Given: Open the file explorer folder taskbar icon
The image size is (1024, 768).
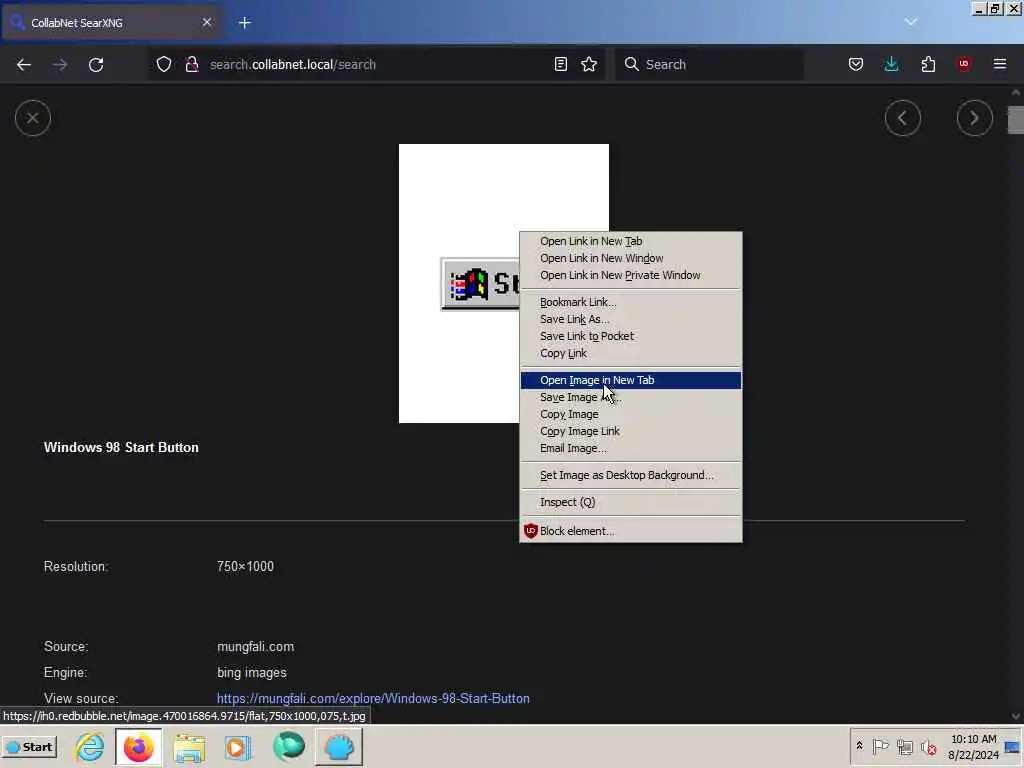Looking at the screenshot, I should pyautogui.click(x=189, y=746).
